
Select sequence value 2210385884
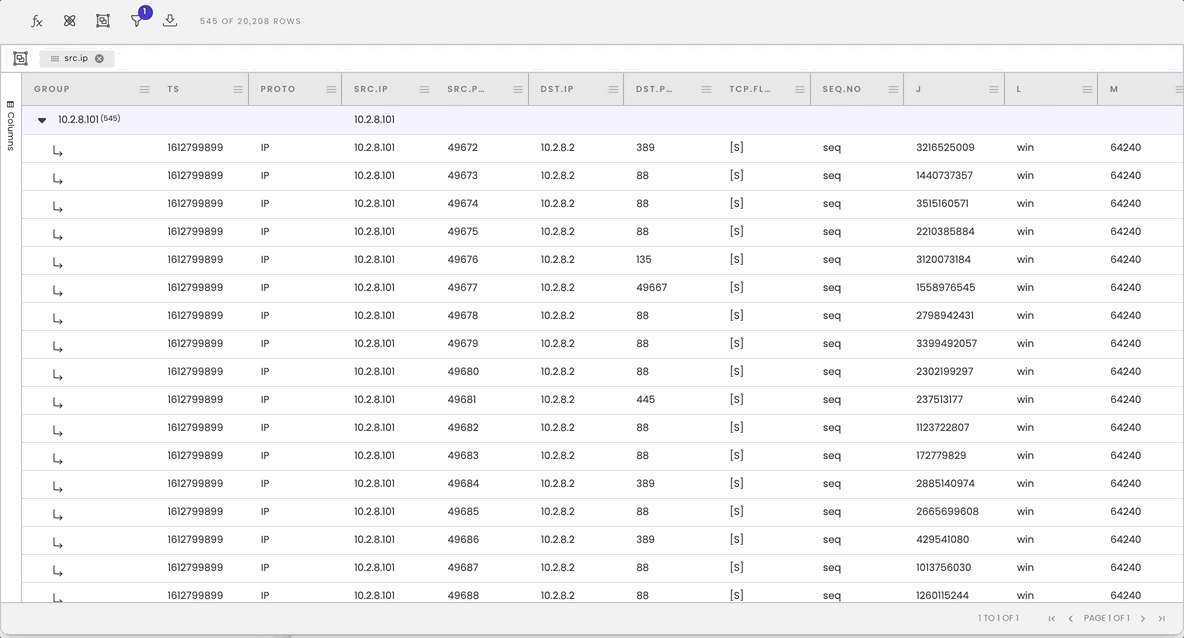[945, 232]
